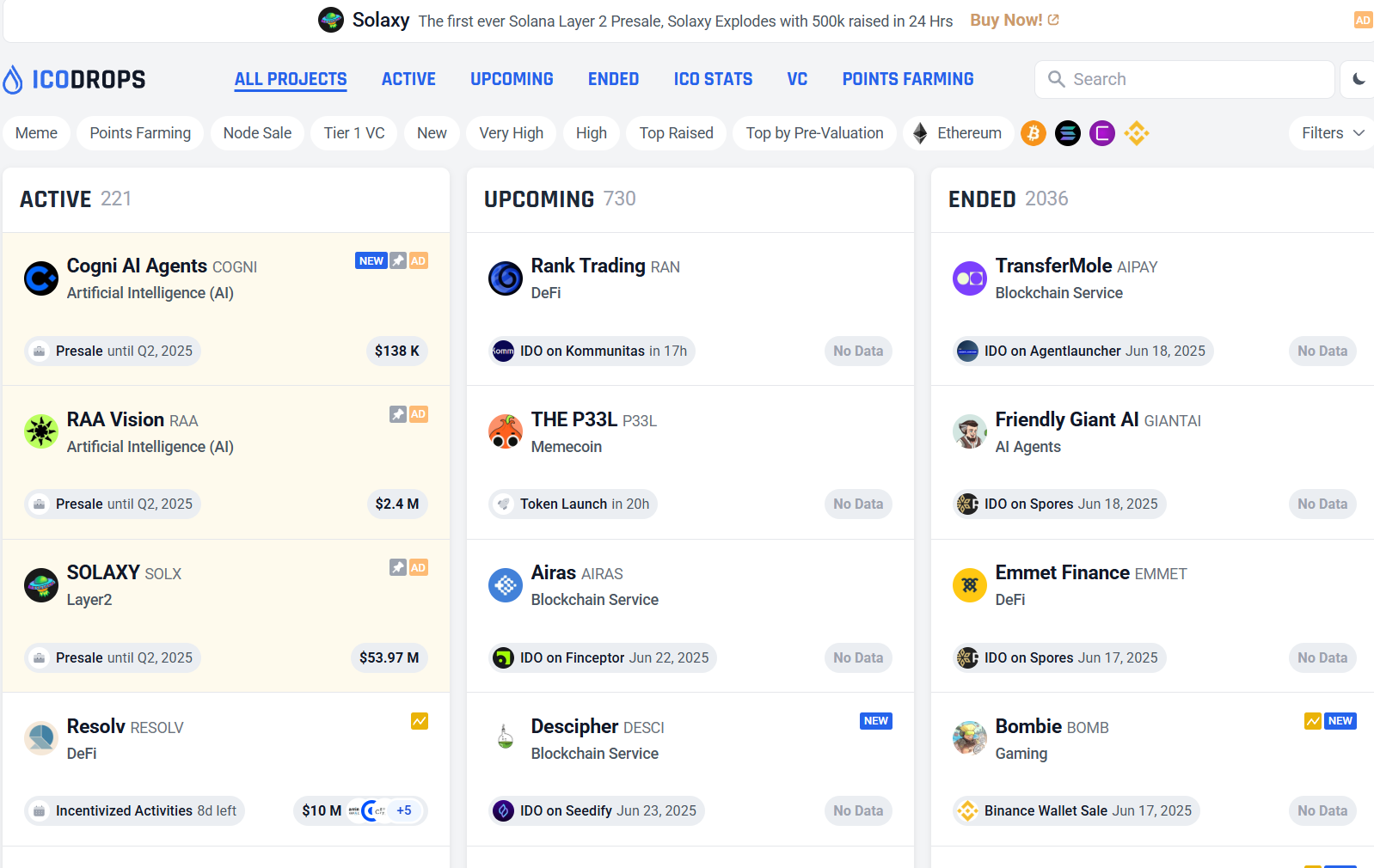
Task: Click the Top Raised filter chip
Action: click(x=676, y=133)
